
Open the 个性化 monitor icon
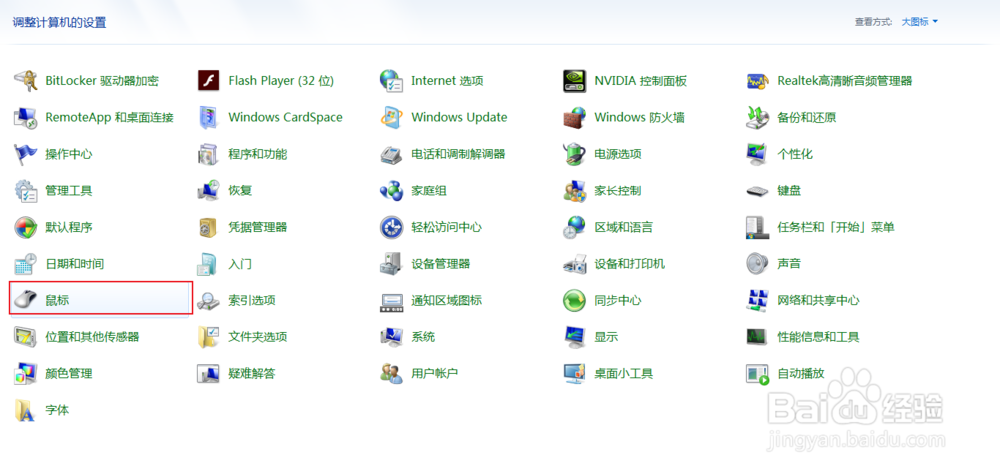coord(758,154)
